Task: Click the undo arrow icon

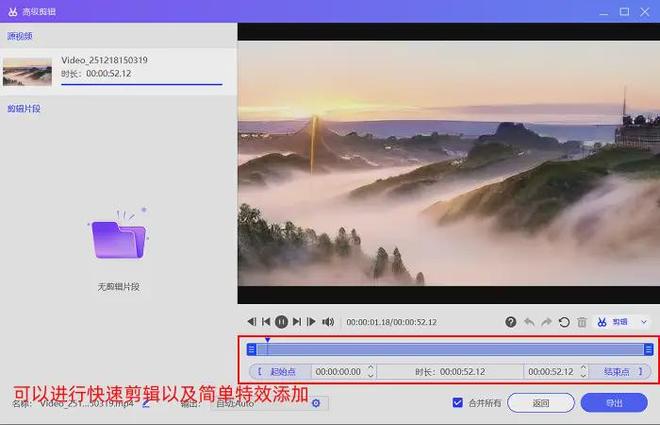Action: click(x=530, y=322)
